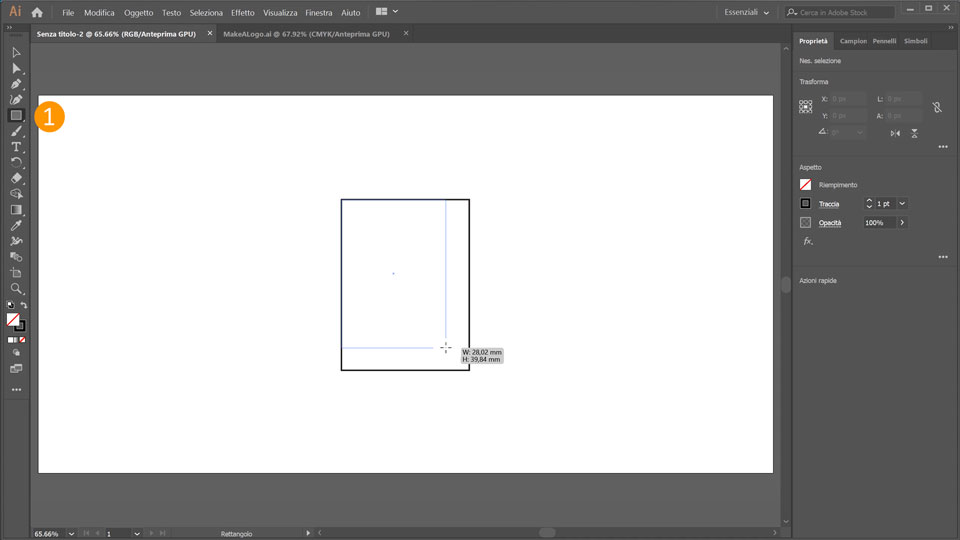This screenshot has width=960, height=540.
Task: Open the Finestra menu
Action: click(x=319, y=12)
